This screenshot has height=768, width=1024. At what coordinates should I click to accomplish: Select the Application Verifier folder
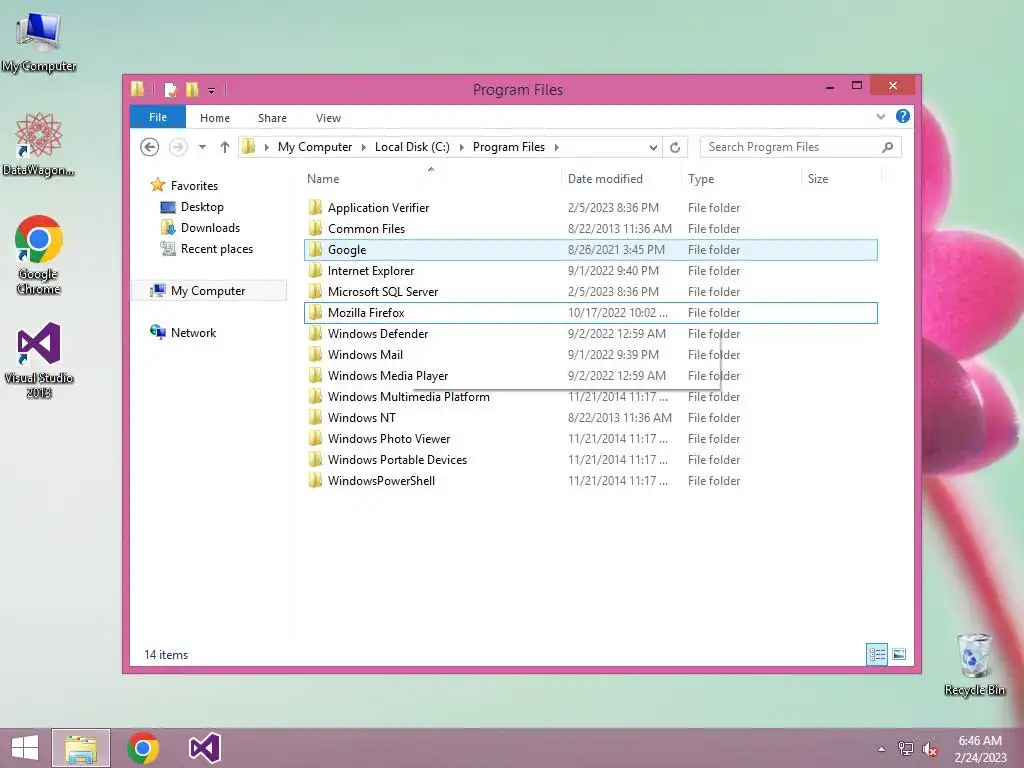590,208
